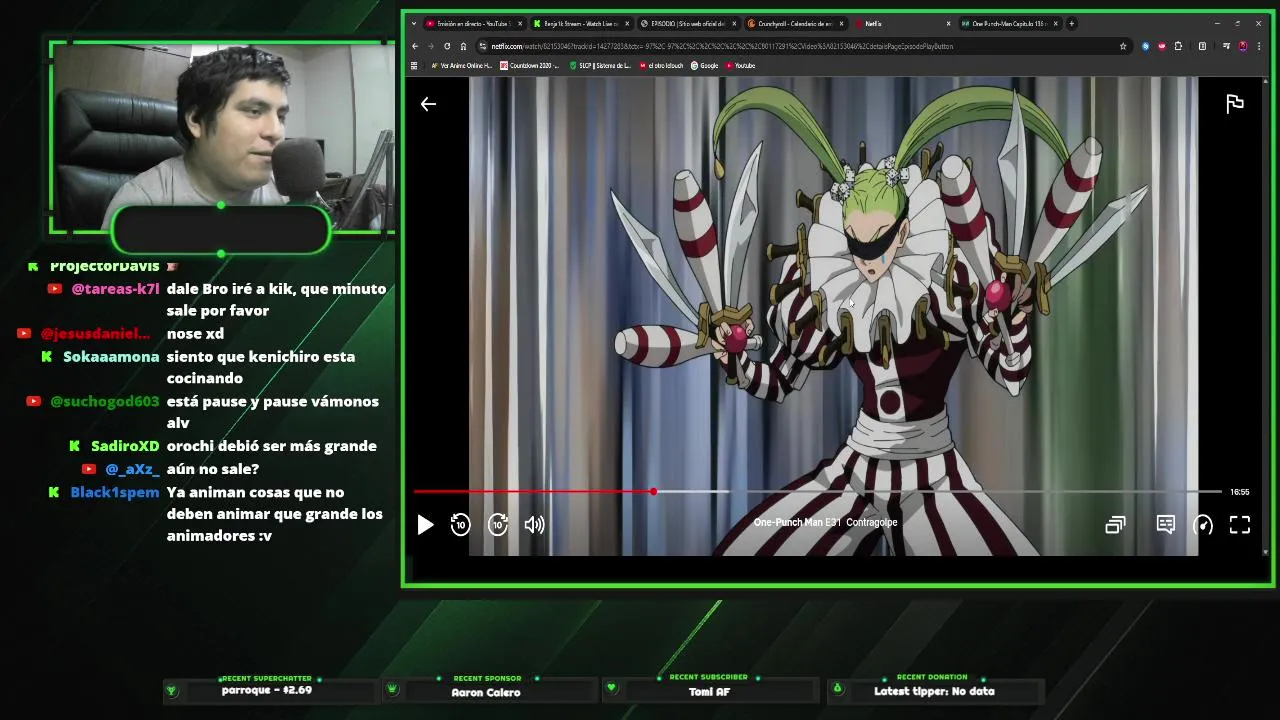Open Google bookmark
Screen dimensions: 1280x720
(705, 66)
